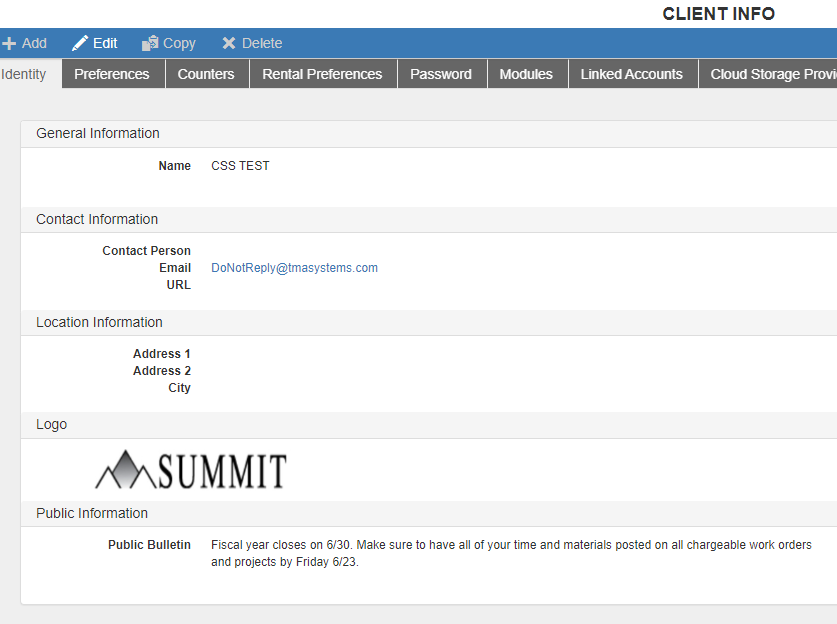This screenshot has width=837, height=624.
Task: Click the Copy icon in the toolbar
Action: (150, 43)
